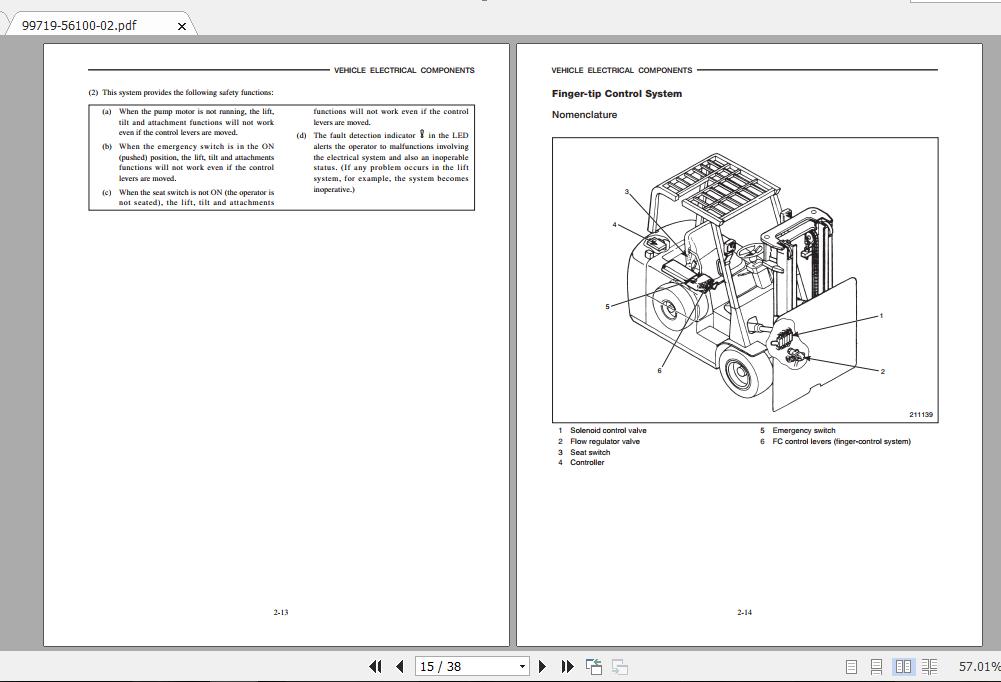This screenshot has height=682, width=1001.
Task: Close the 99719-56100-02.pdf document tab
Action: (181, 26)
